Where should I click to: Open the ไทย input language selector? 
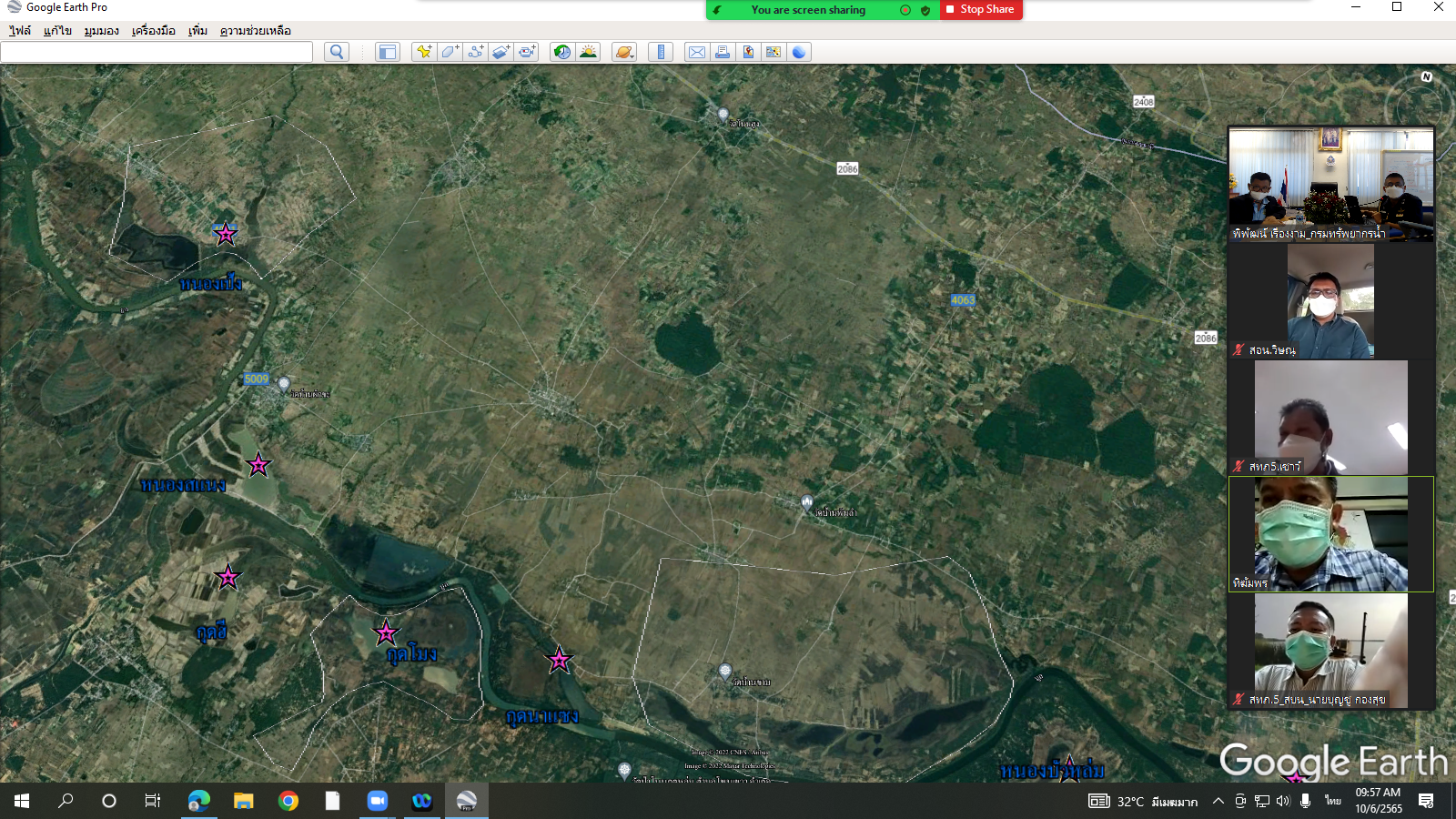1333,801
